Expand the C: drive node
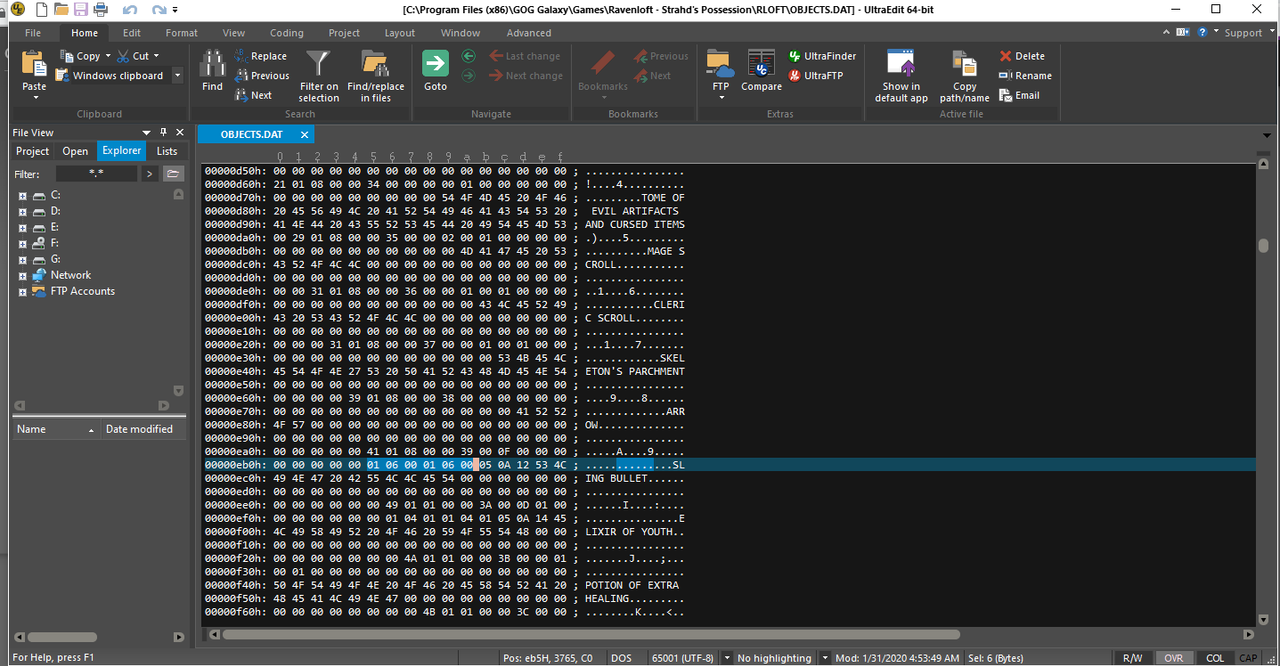 [x=22, y=195]
